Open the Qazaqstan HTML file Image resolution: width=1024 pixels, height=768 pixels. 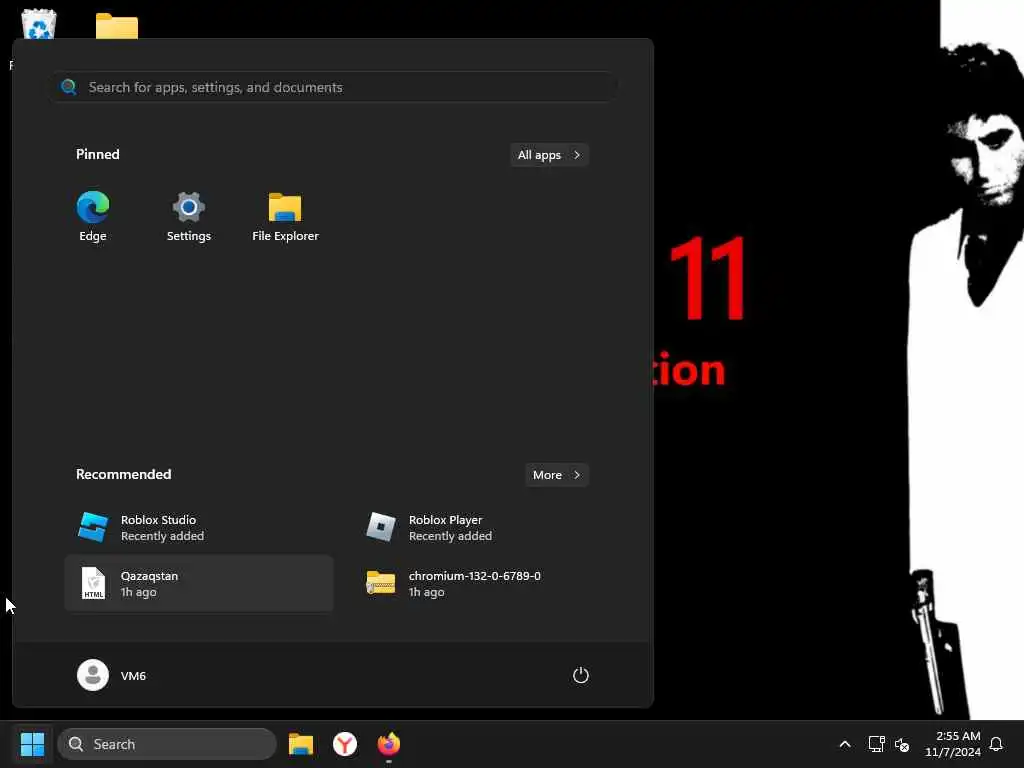pos(199,584)
